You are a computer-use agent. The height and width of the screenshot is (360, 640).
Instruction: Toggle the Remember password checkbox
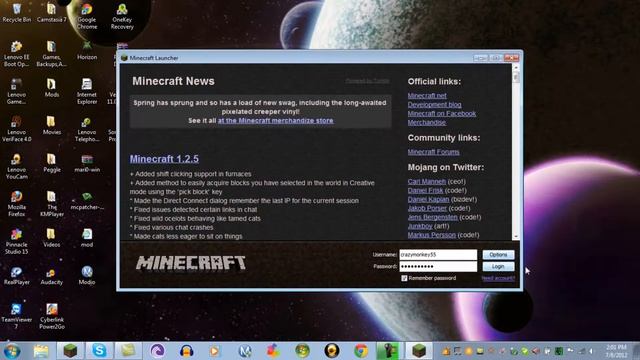(404, 278)
